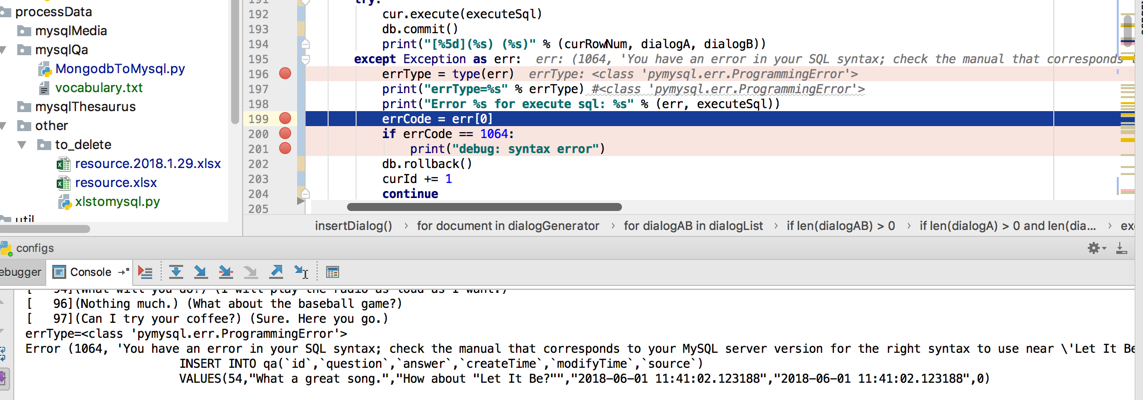The height and width of the screenshot is (400, 1143).
Task: Click 'cur.execute(executeSql)' code line
Action: [462, 14]
